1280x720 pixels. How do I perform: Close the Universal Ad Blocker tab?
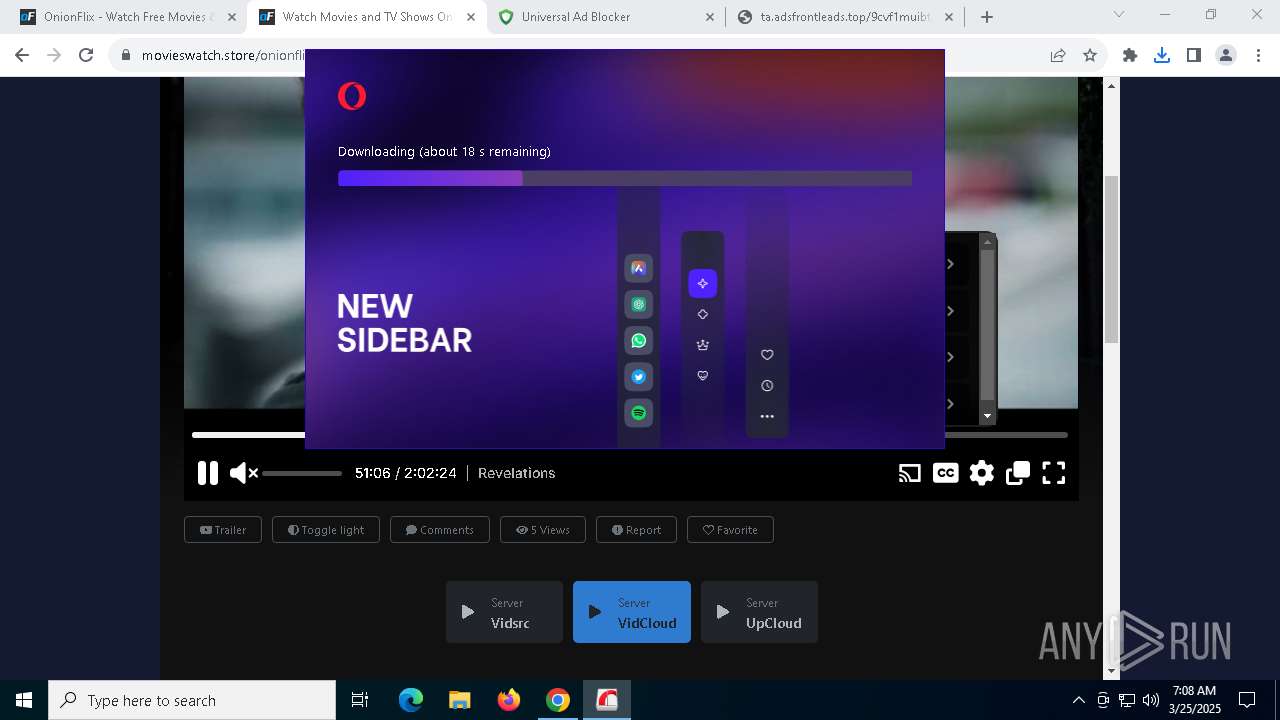click(710, 17)
